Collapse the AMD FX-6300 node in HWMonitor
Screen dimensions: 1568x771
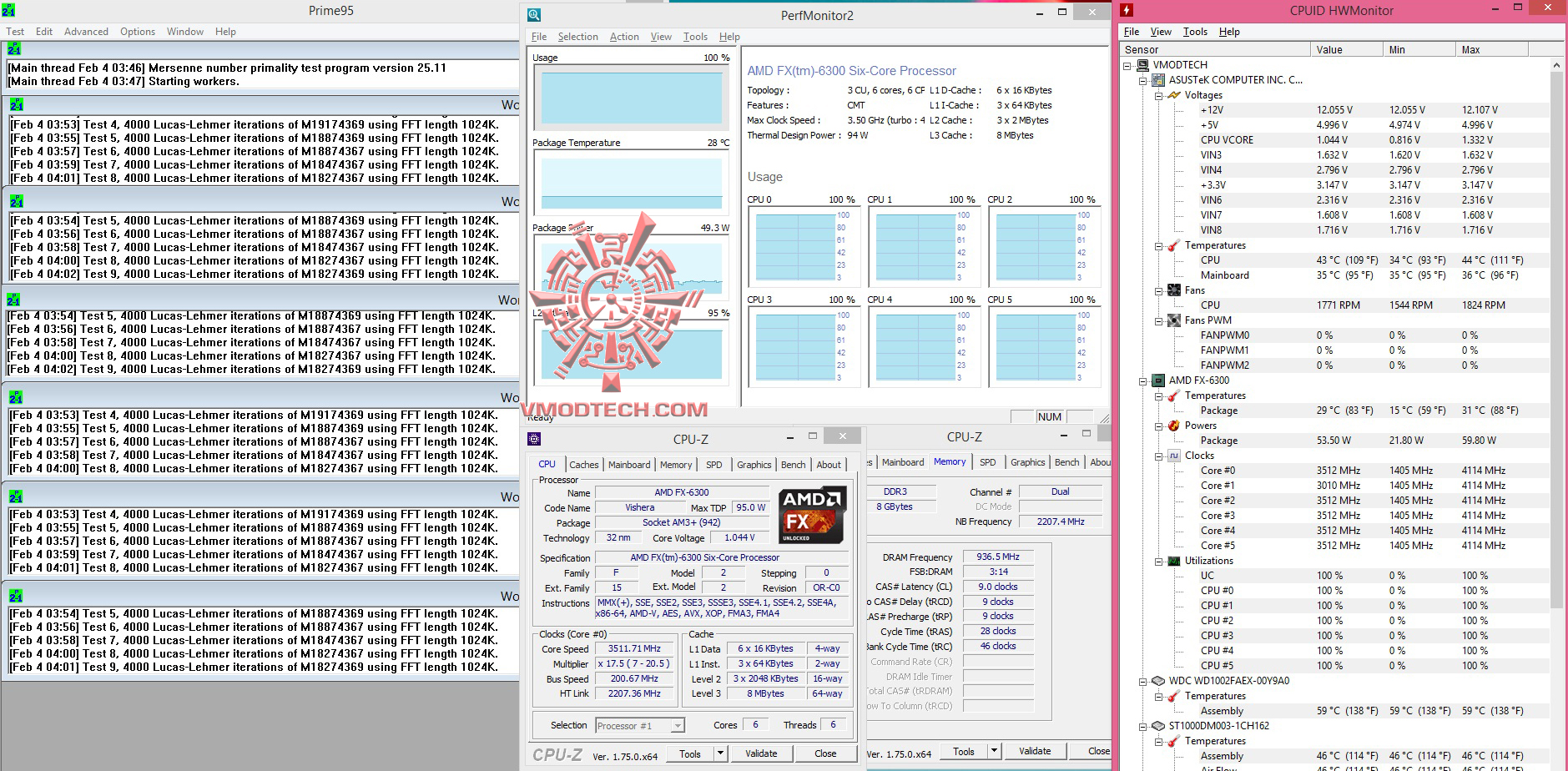pos(1143,380)
